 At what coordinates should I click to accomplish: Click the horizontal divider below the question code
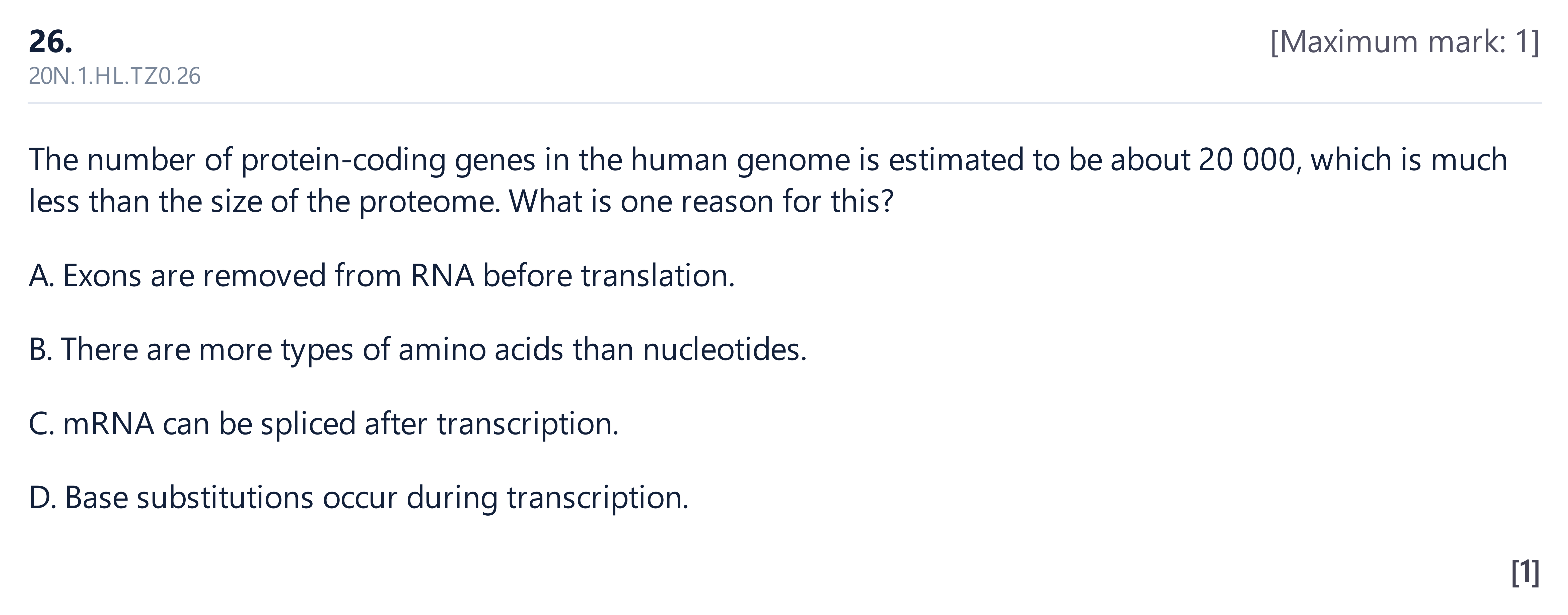pyautogui.click(x=784, y=103)
